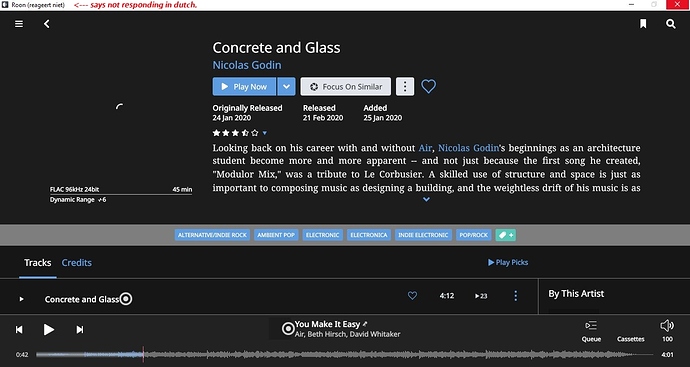Screen dimensions: 690x367
Task: Favorite the Concrete and Glass track
Action: 412,296
